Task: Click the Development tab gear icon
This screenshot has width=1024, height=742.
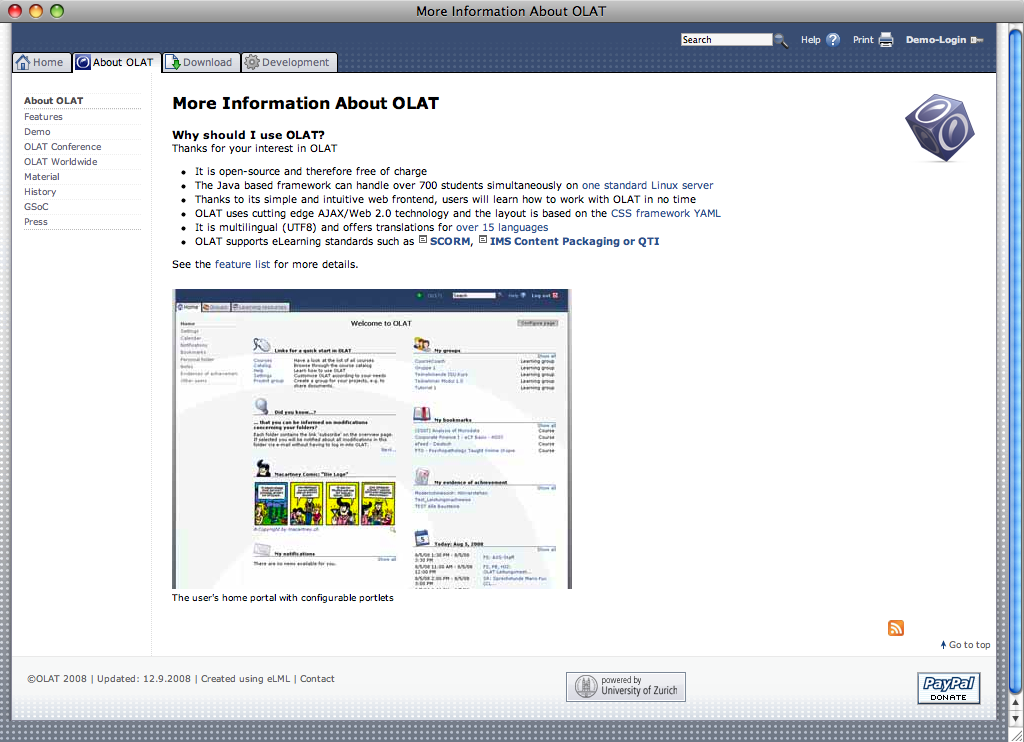Action: (x=251, y=62)
